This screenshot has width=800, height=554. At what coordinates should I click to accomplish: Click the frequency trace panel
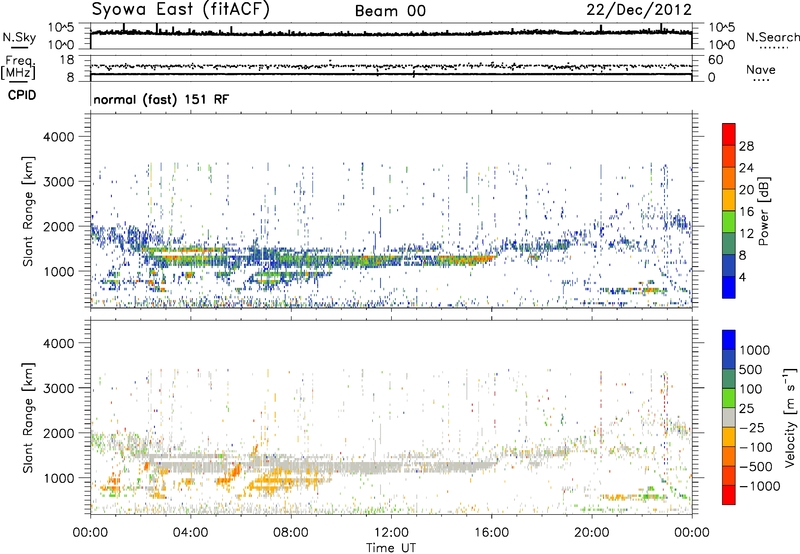click(x=391, y=68)
